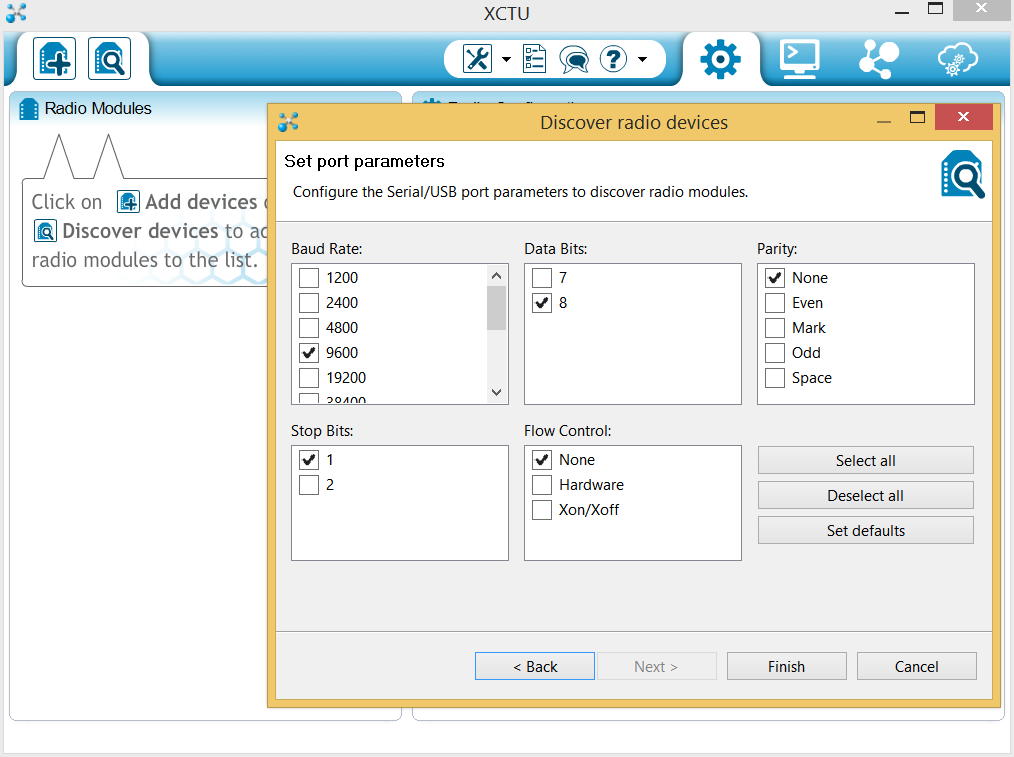Check the Odd parity checkbox
This screenshot has height=757, width=1014.
[775, 353]
